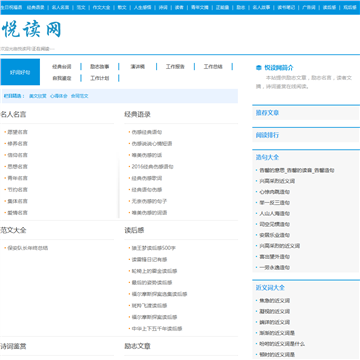Click the blue icon beside 悦读网简介
360x360 pixels.
click(x=259, y=68)
